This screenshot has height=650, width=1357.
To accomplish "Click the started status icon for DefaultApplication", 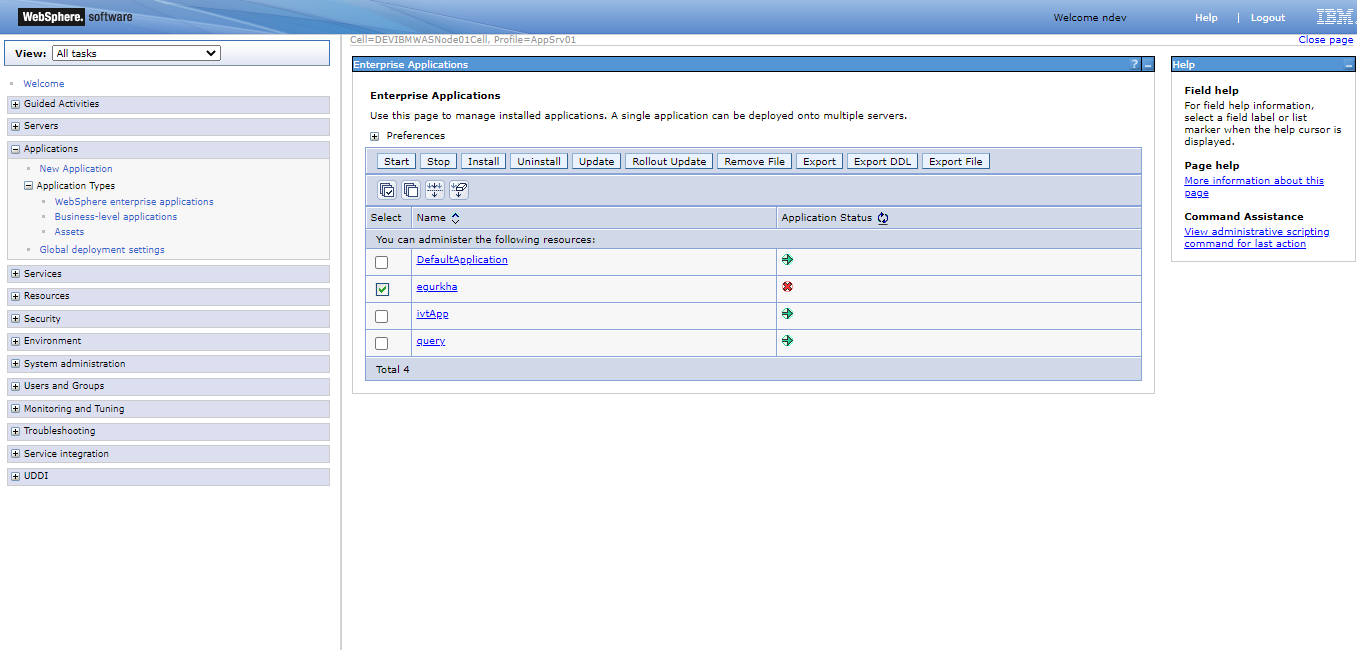I will [788, 259].
